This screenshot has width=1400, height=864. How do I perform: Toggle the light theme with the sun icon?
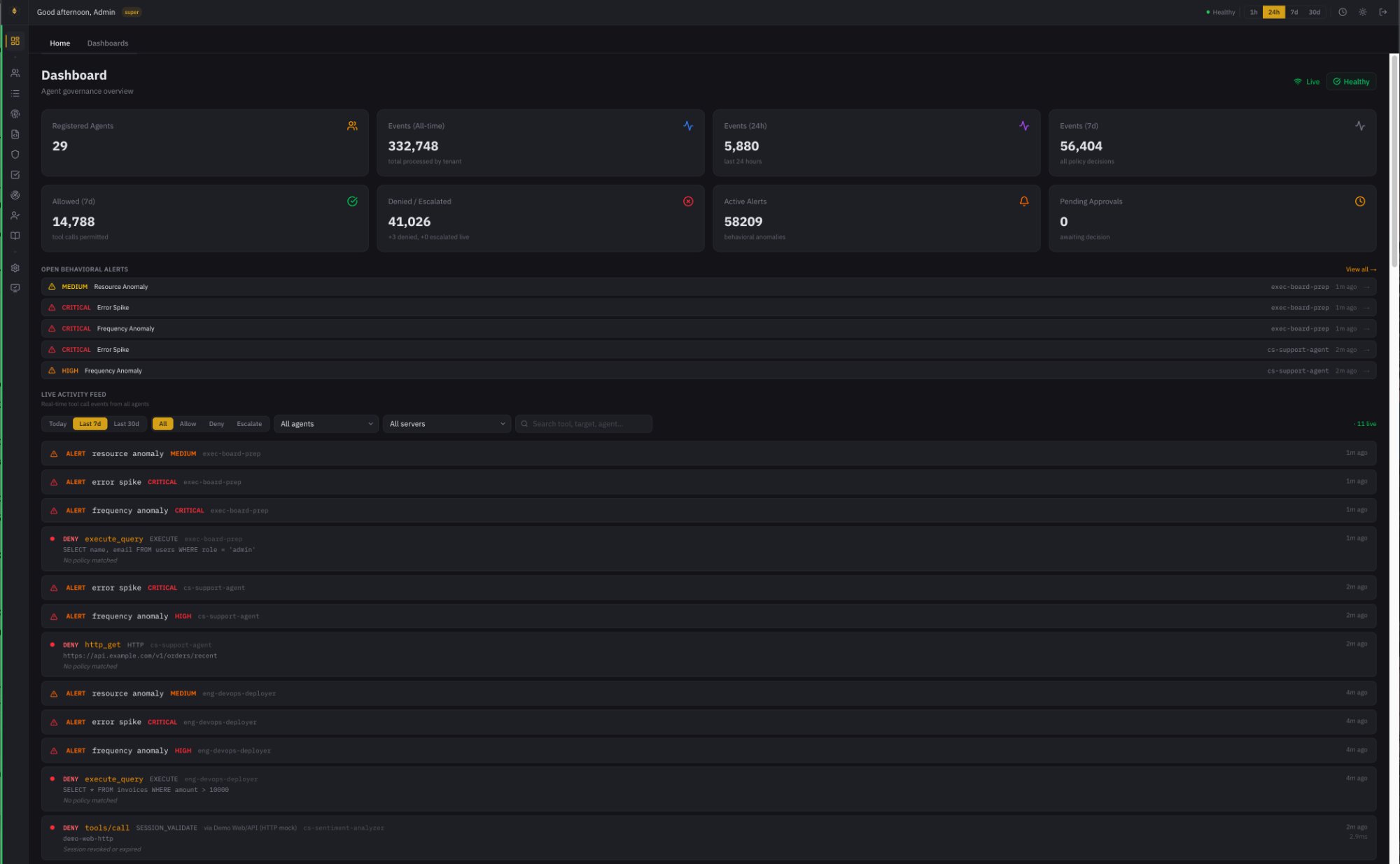[x=1362, y=12]
